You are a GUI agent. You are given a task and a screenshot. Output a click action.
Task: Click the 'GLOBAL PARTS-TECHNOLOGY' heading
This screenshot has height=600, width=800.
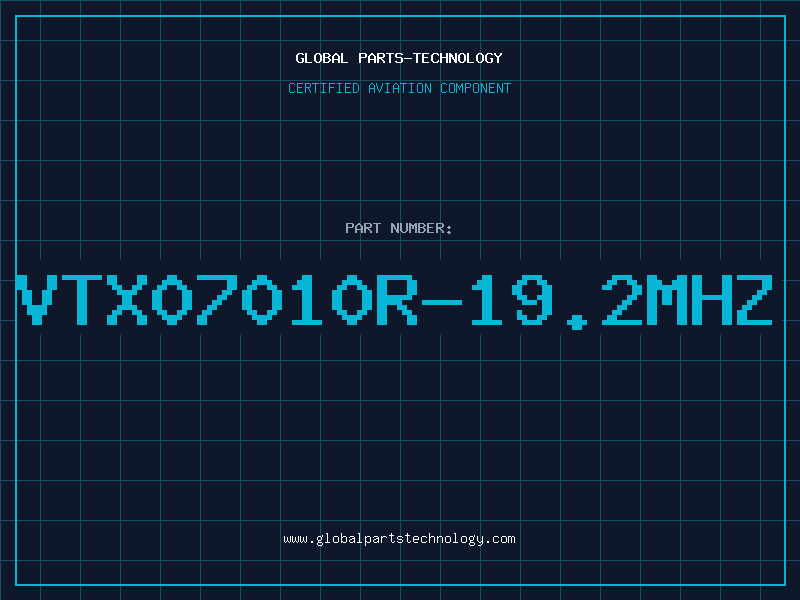point(399,58)
